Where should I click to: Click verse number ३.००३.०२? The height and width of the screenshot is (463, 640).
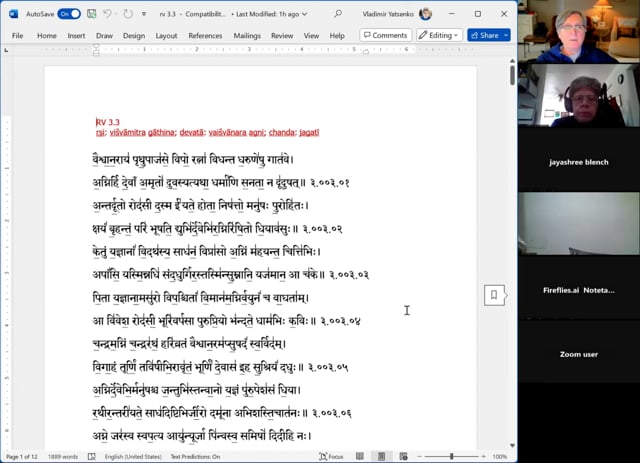coord(322,229)
